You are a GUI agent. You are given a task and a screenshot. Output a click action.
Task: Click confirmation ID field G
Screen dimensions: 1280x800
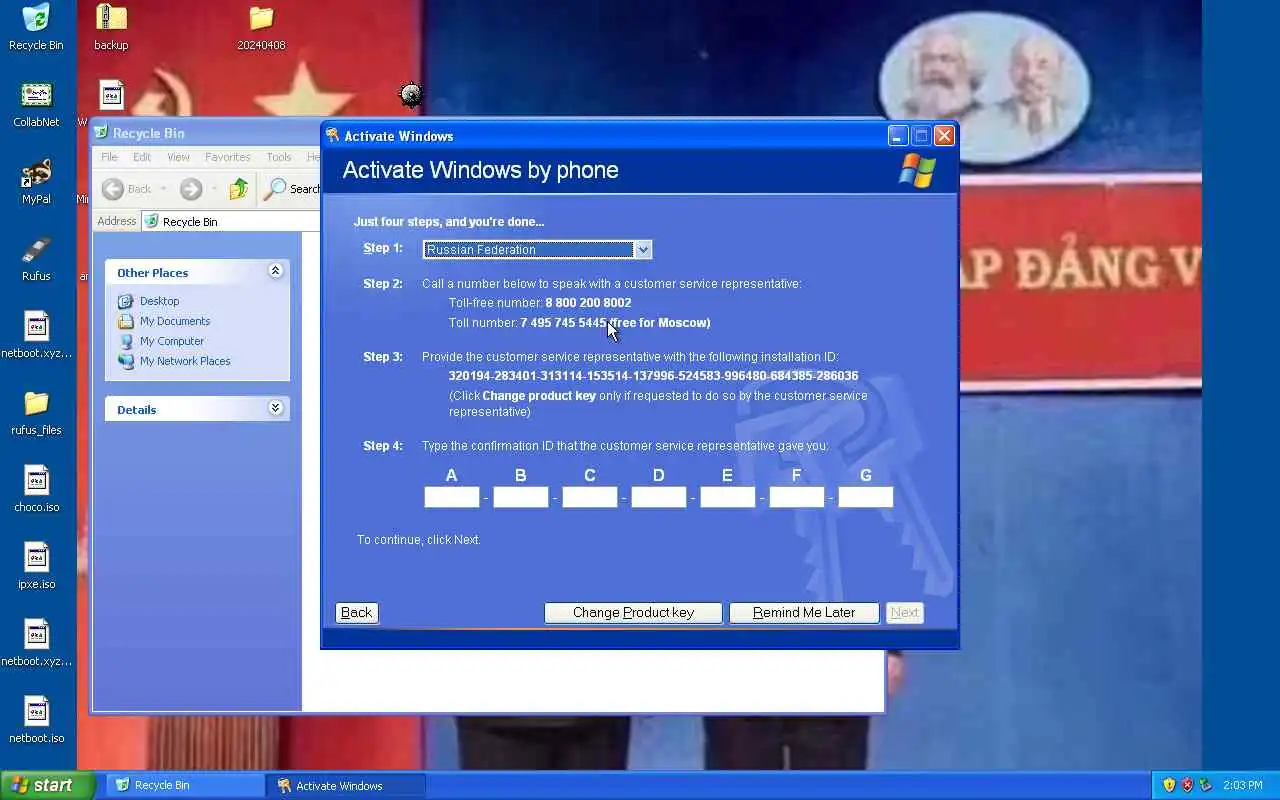point(866,497)
